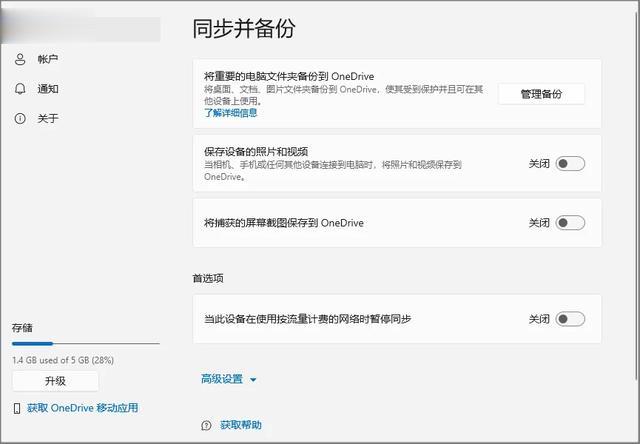Click the account person icon in sidebar
Viewport: 640px width, 444px height.
[x=20, y=59]
